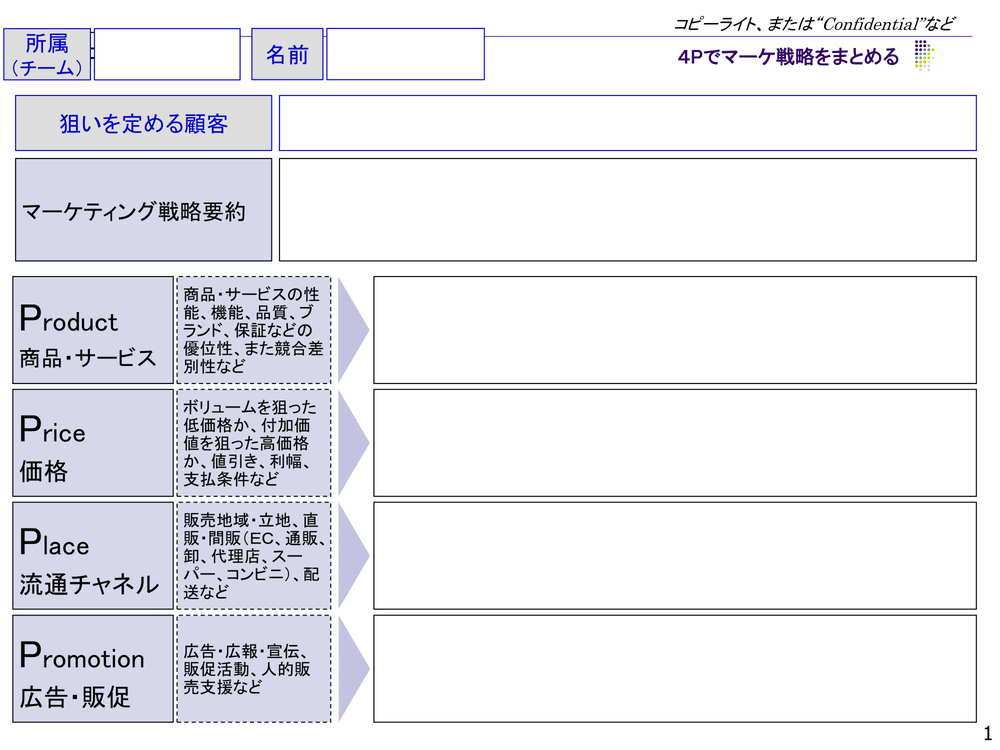Select the 所属(チーム) label box
The height and width of the screenshot is (750, 1000).
(47, 55)
